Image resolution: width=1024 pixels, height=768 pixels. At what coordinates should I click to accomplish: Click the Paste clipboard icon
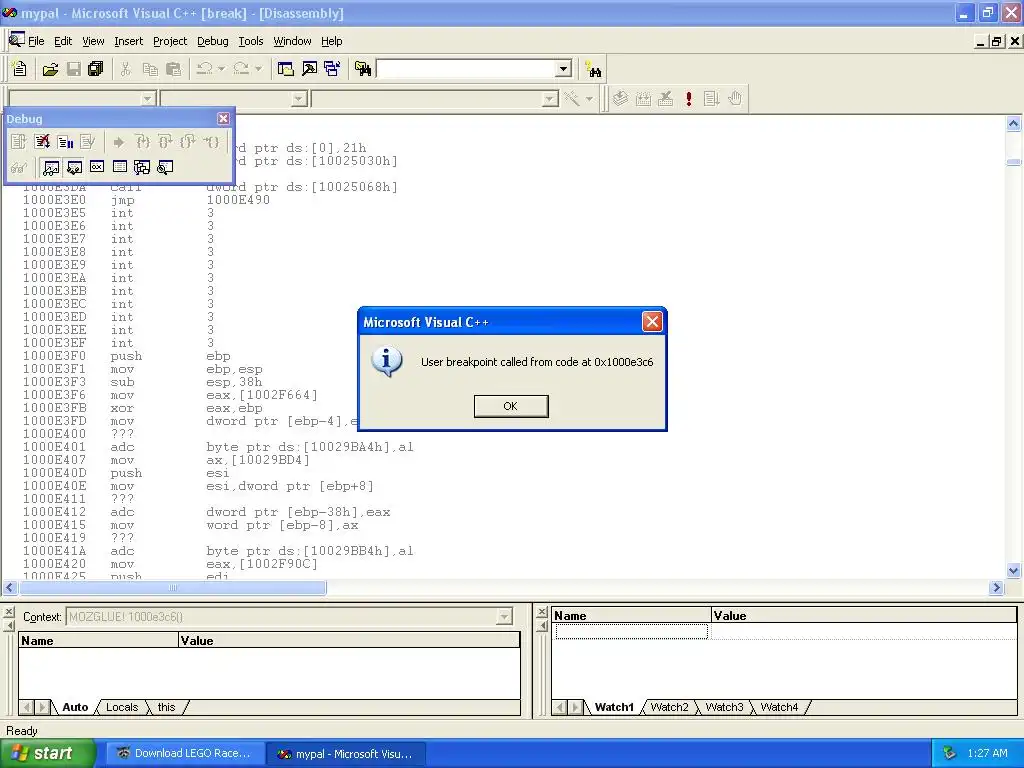click(x=173, y=69)
